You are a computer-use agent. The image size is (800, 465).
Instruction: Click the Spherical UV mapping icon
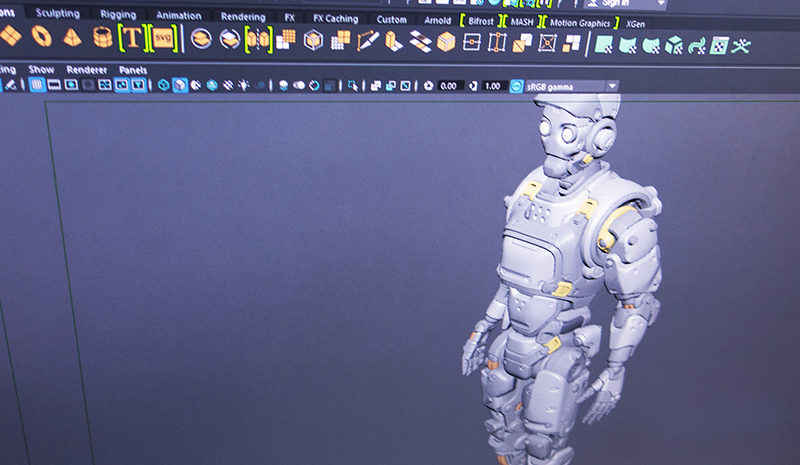coord(651,46)
